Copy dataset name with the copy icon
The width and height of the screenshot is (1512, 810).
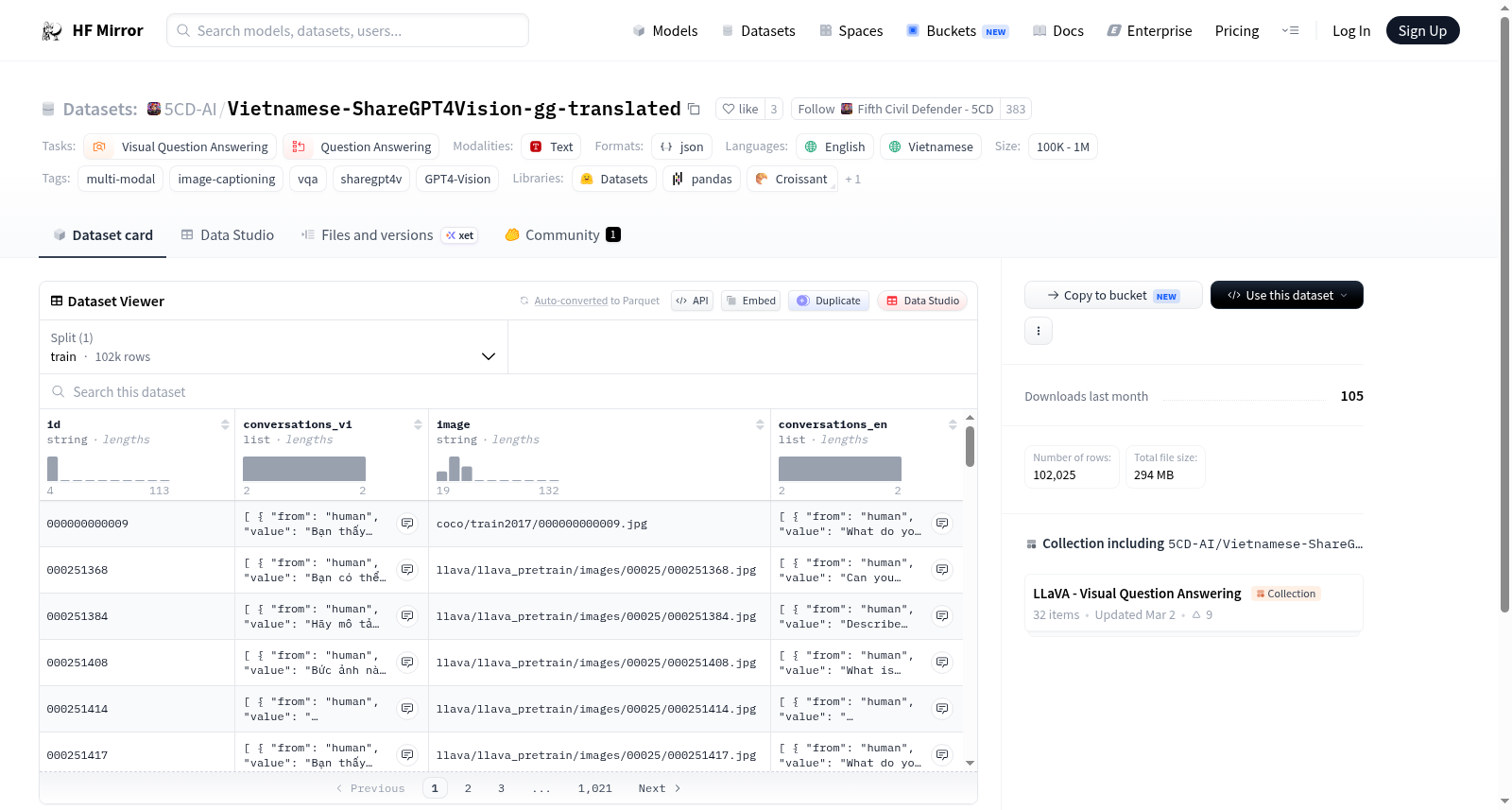coord(694,109)
